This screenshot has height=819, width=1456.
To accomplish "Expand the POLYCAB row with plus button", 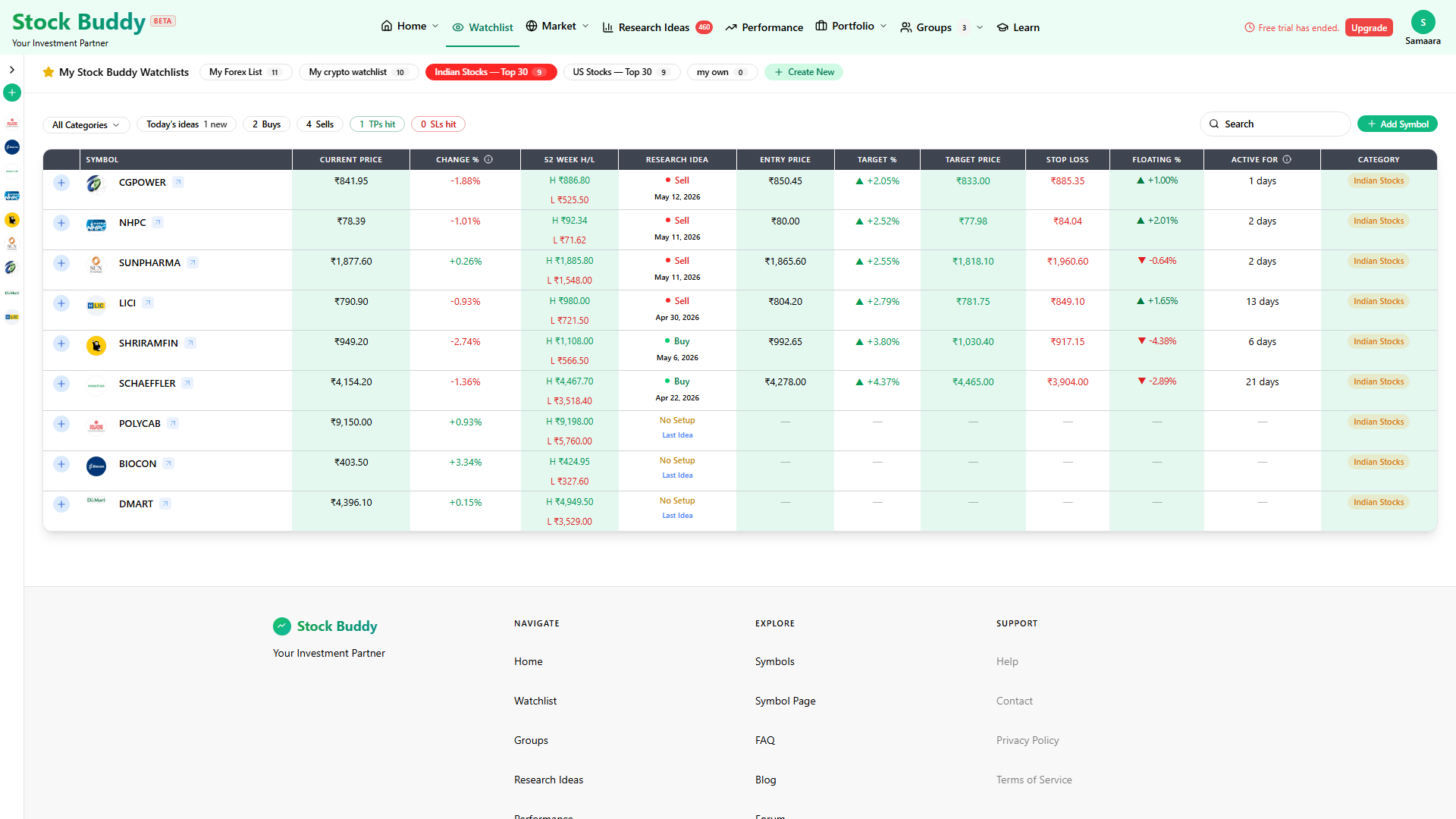I will pyautogui.click(x=61, y=424).
